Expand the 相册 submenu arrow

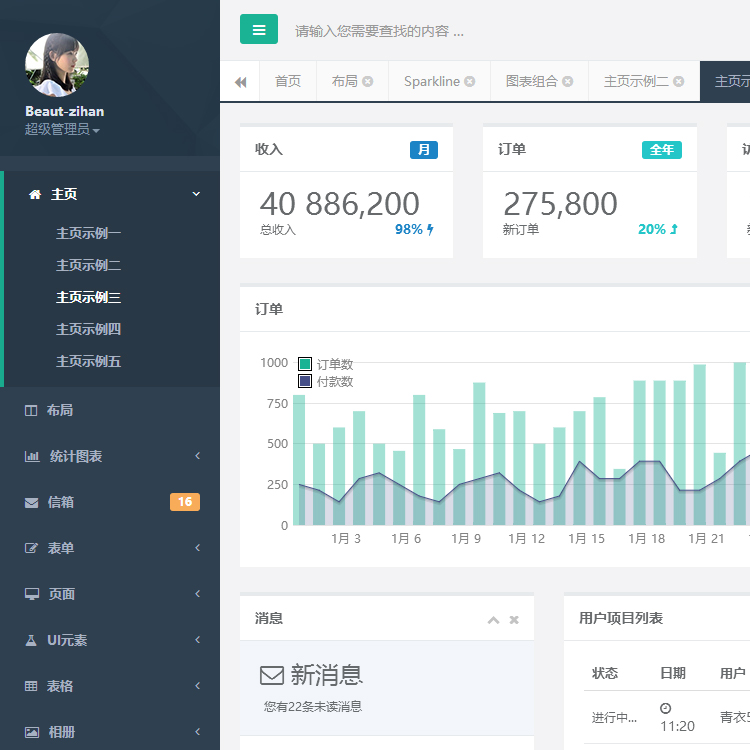click(x=198, y=731)
